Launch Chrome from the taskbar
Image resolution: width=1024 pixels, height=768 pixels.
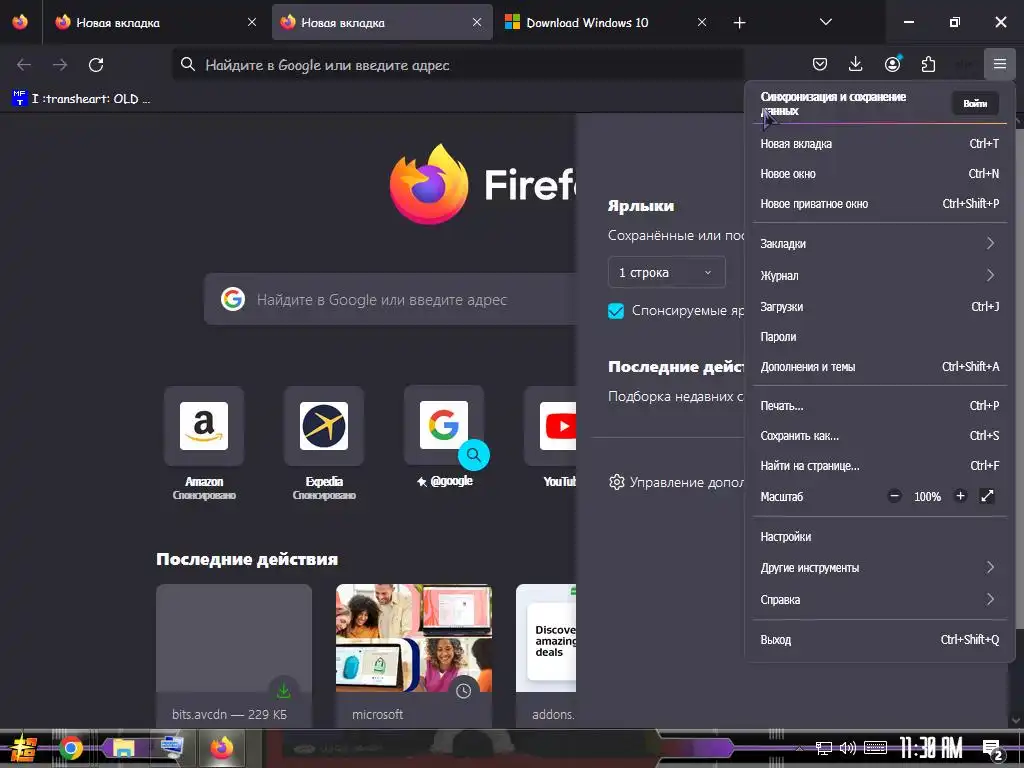pyautogui.click(x=71, y=748)
